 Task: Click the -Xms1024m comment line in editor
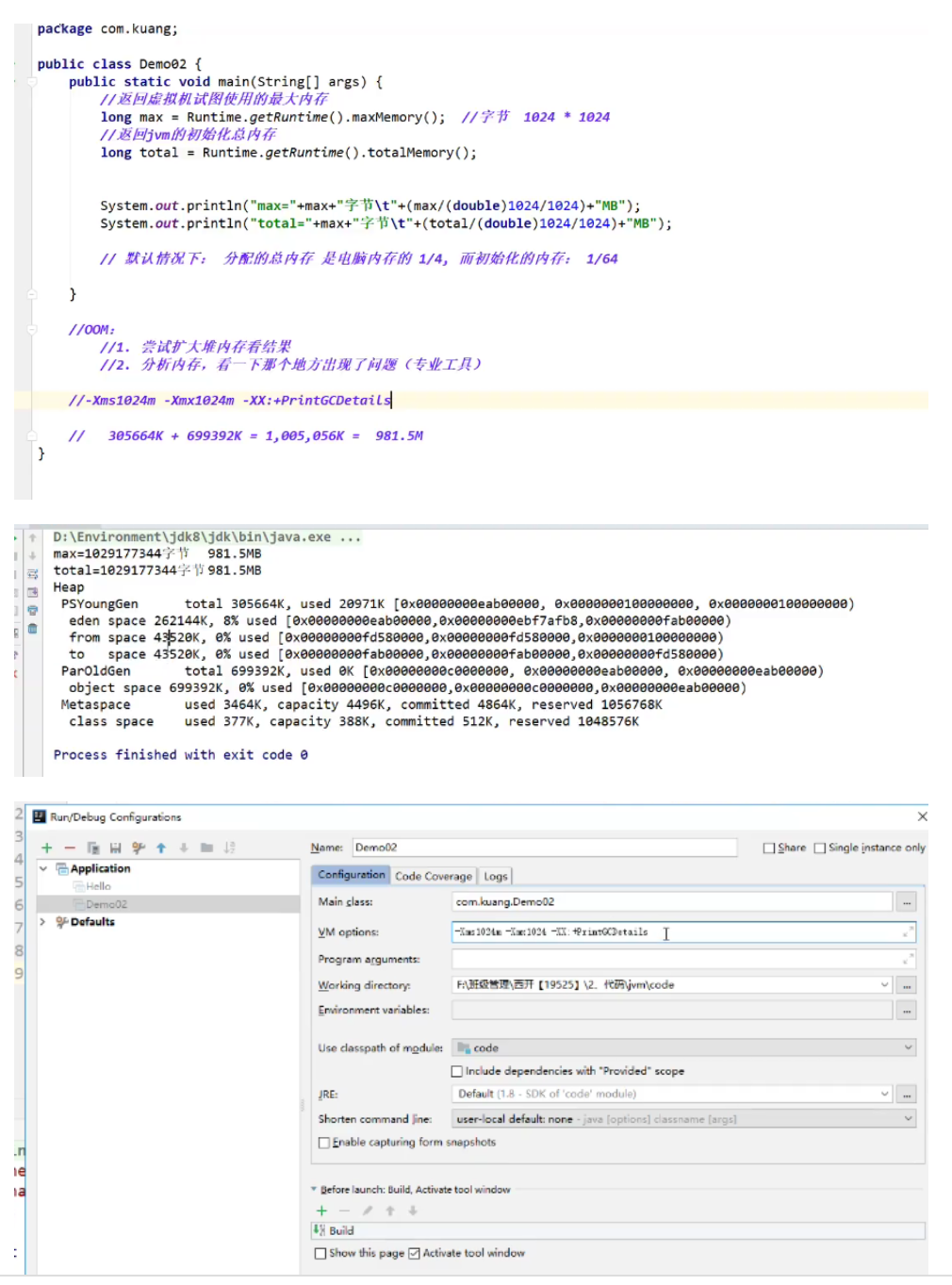(230, 401)
